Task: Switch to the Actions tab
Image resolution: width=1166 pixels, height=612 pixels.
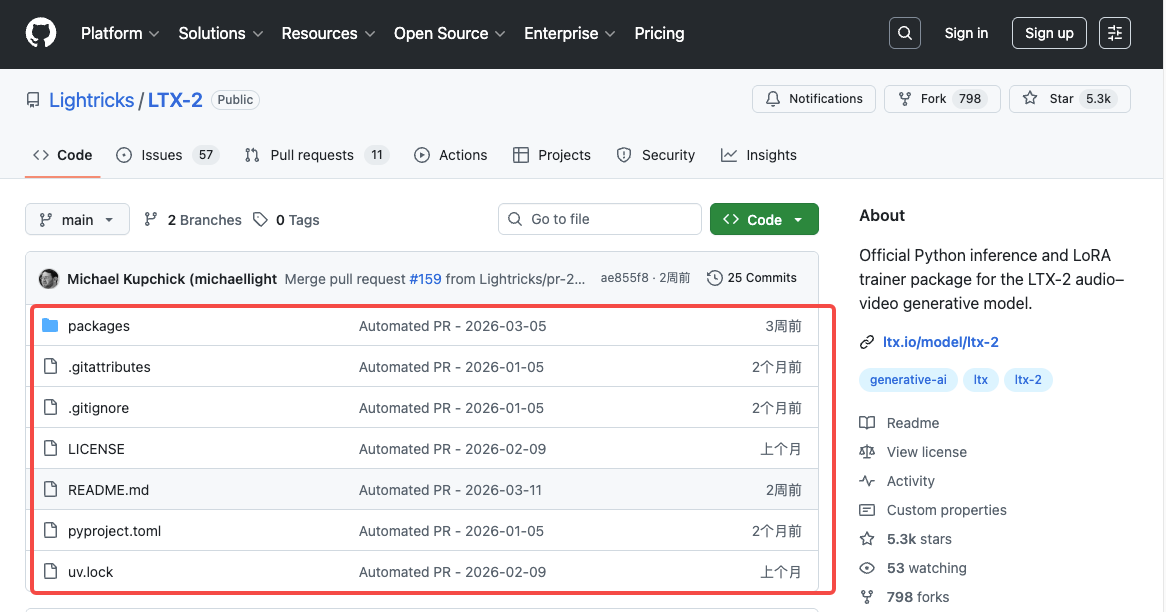Action: coord(451,155)
